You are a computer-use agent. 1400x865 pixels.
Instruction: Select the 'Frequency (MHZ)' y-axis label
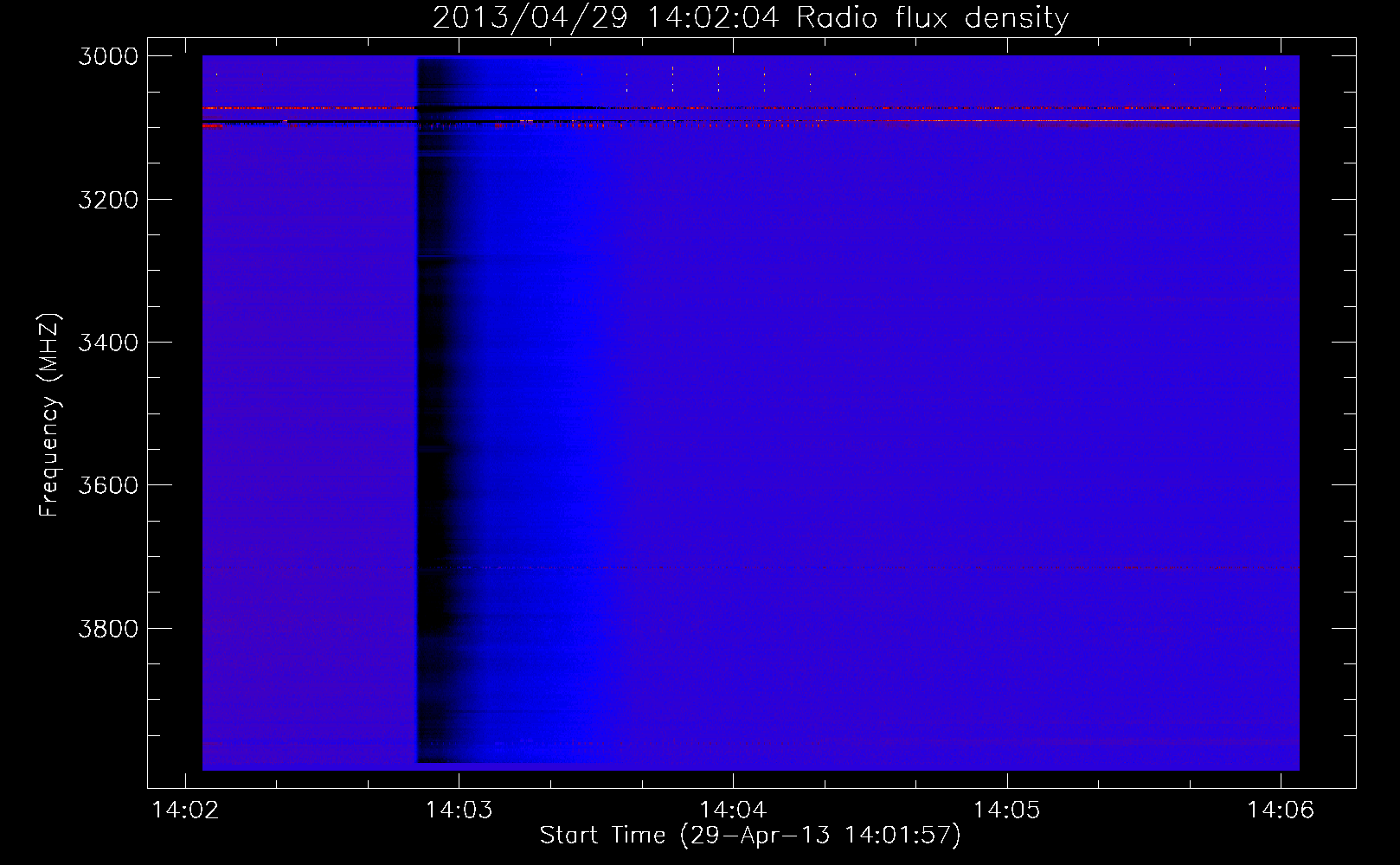point(49,415)
